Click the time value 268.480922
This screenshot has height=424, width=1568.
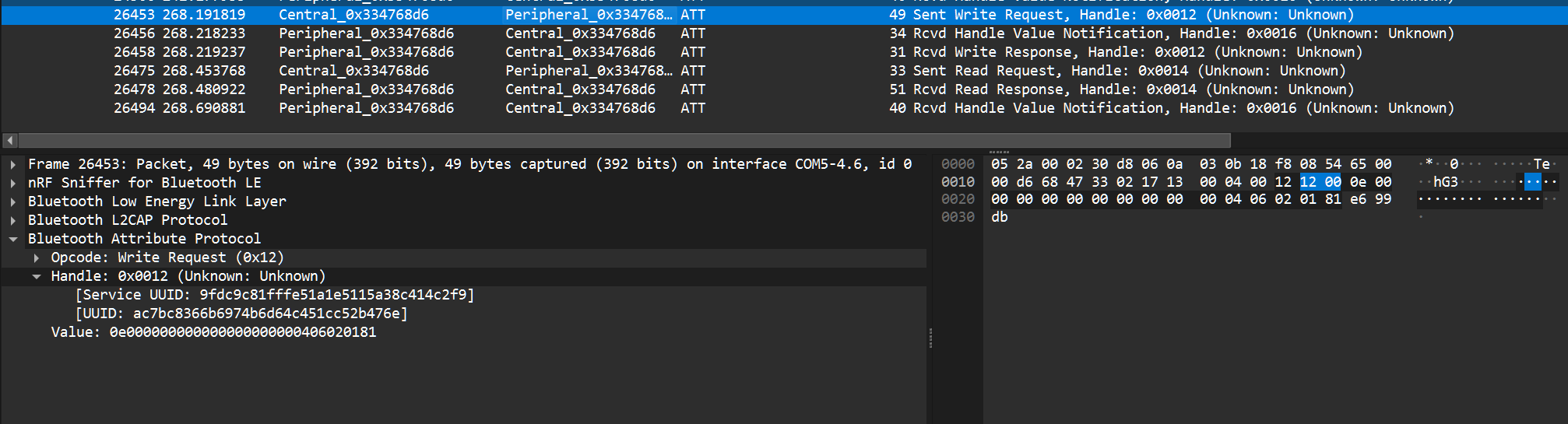click(204, 89)
